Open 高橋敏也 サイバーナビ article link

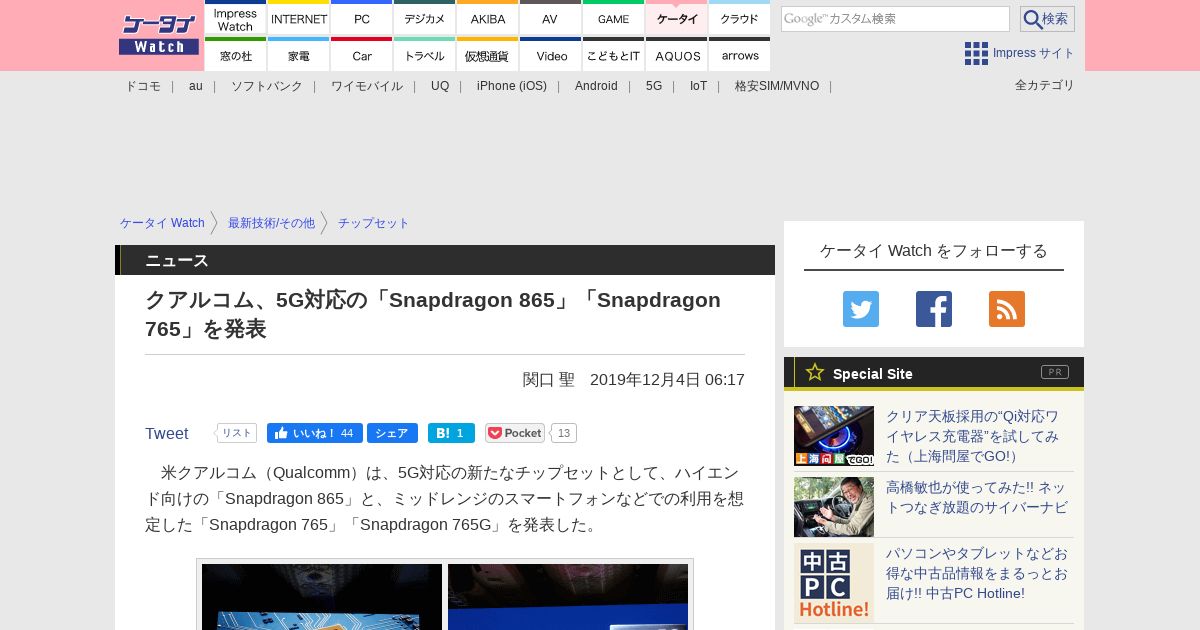(976, 497)
